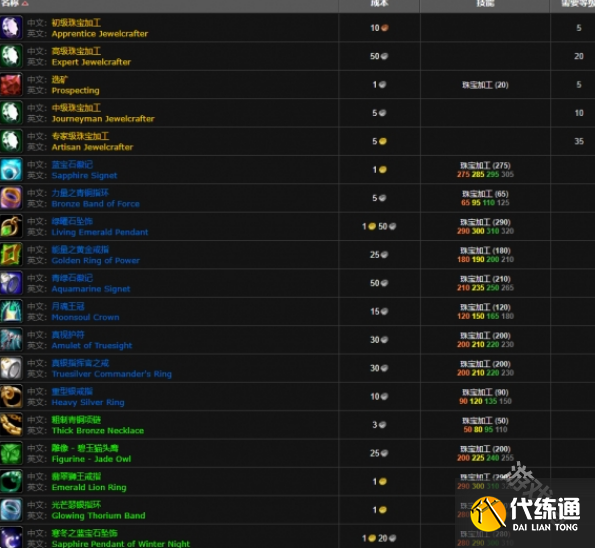Open the Figurine - Jade Owl link
Screen dimensions: 595x548
(x=91, y=459)
